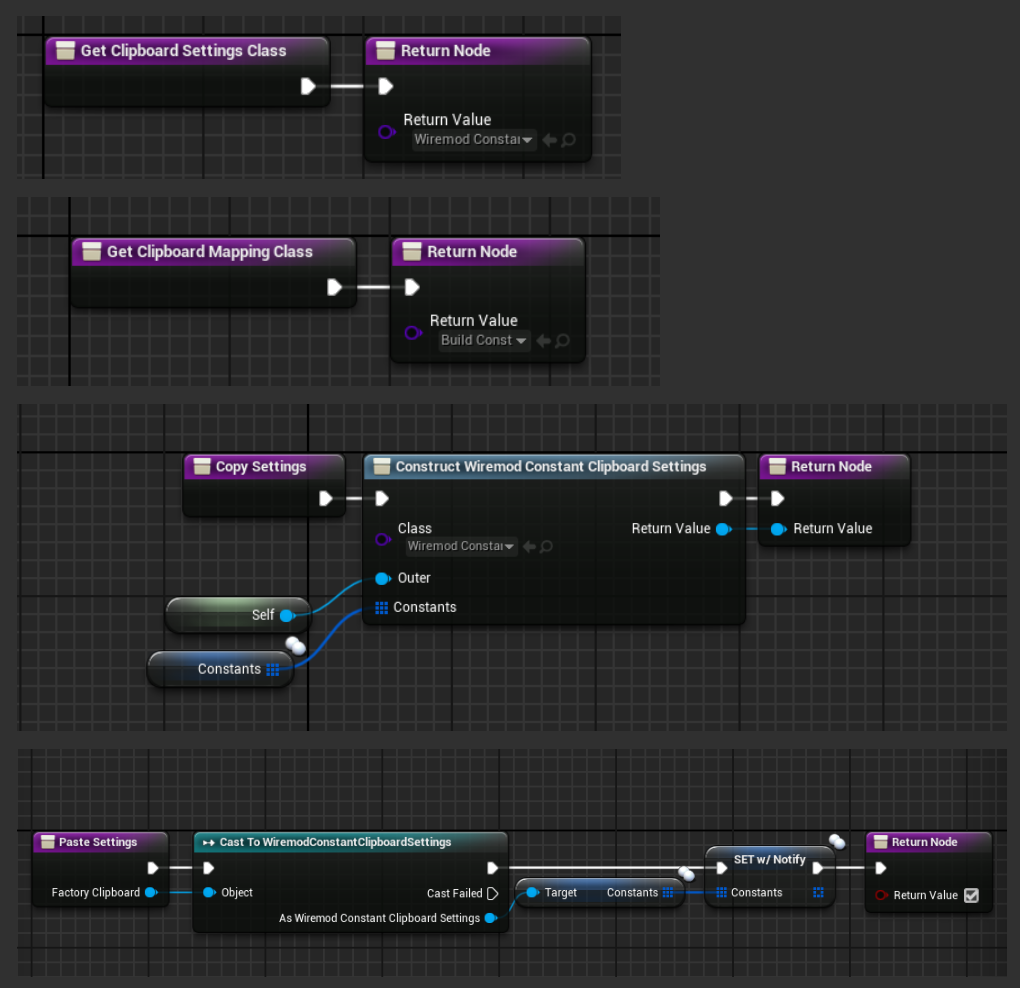This screenshot has width=1020, height=988.
Task: Click the use-selected arrow beside the Construct node Class dropdown
Action: (x=530, y=546)
